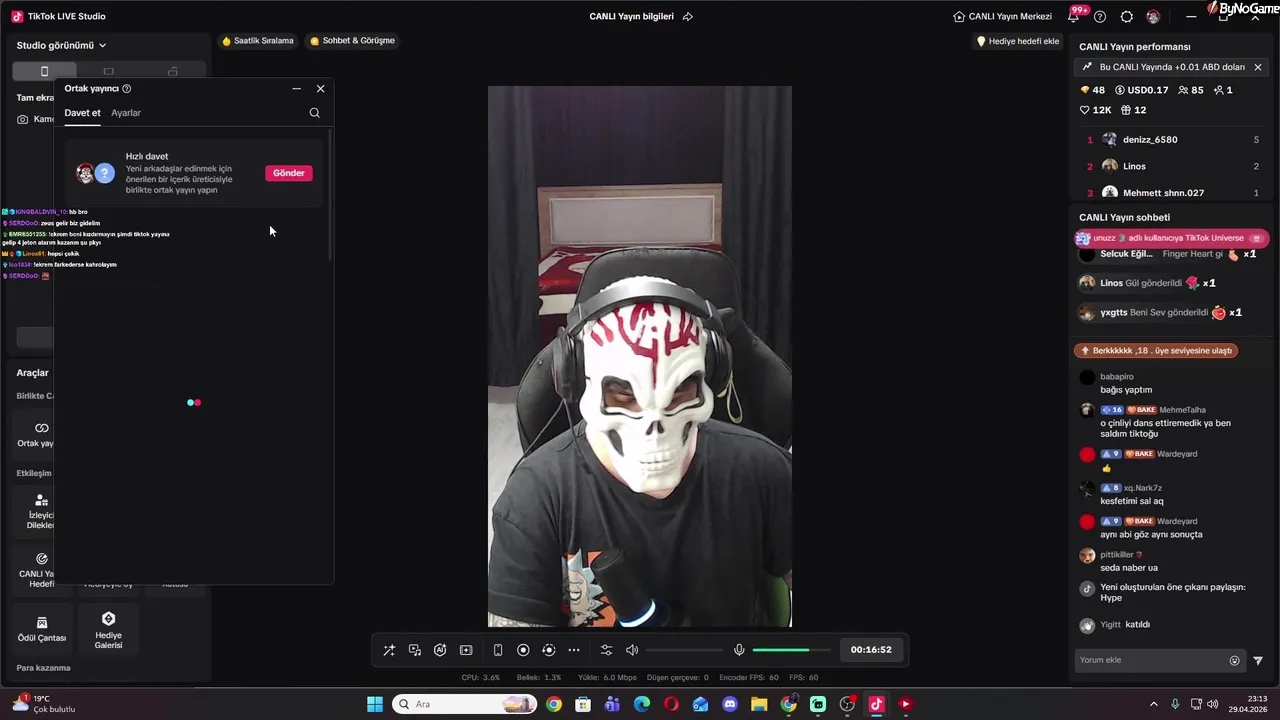Open top gifter denizz_6580
This screenshot has height=720, width=1280.
point(1172,140)
